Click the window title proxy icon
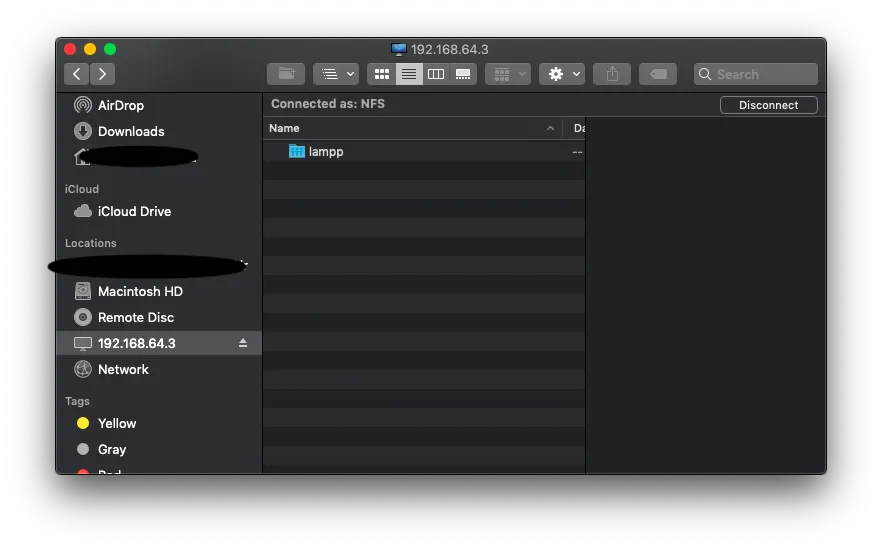This screenshot has height=548, width=882. (398, 50)
